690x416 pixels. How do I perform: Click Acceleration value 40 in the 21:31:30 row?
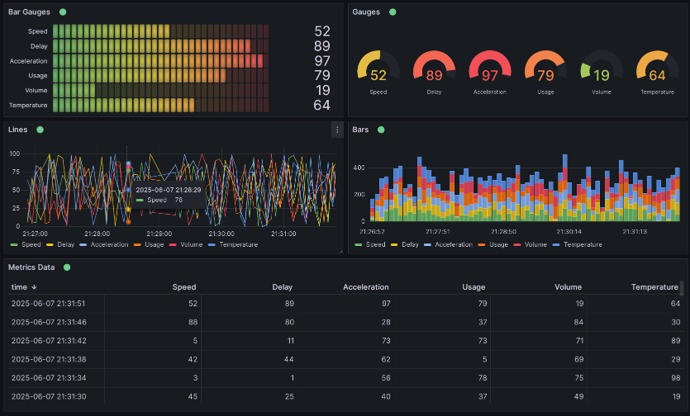click(386, 396)
